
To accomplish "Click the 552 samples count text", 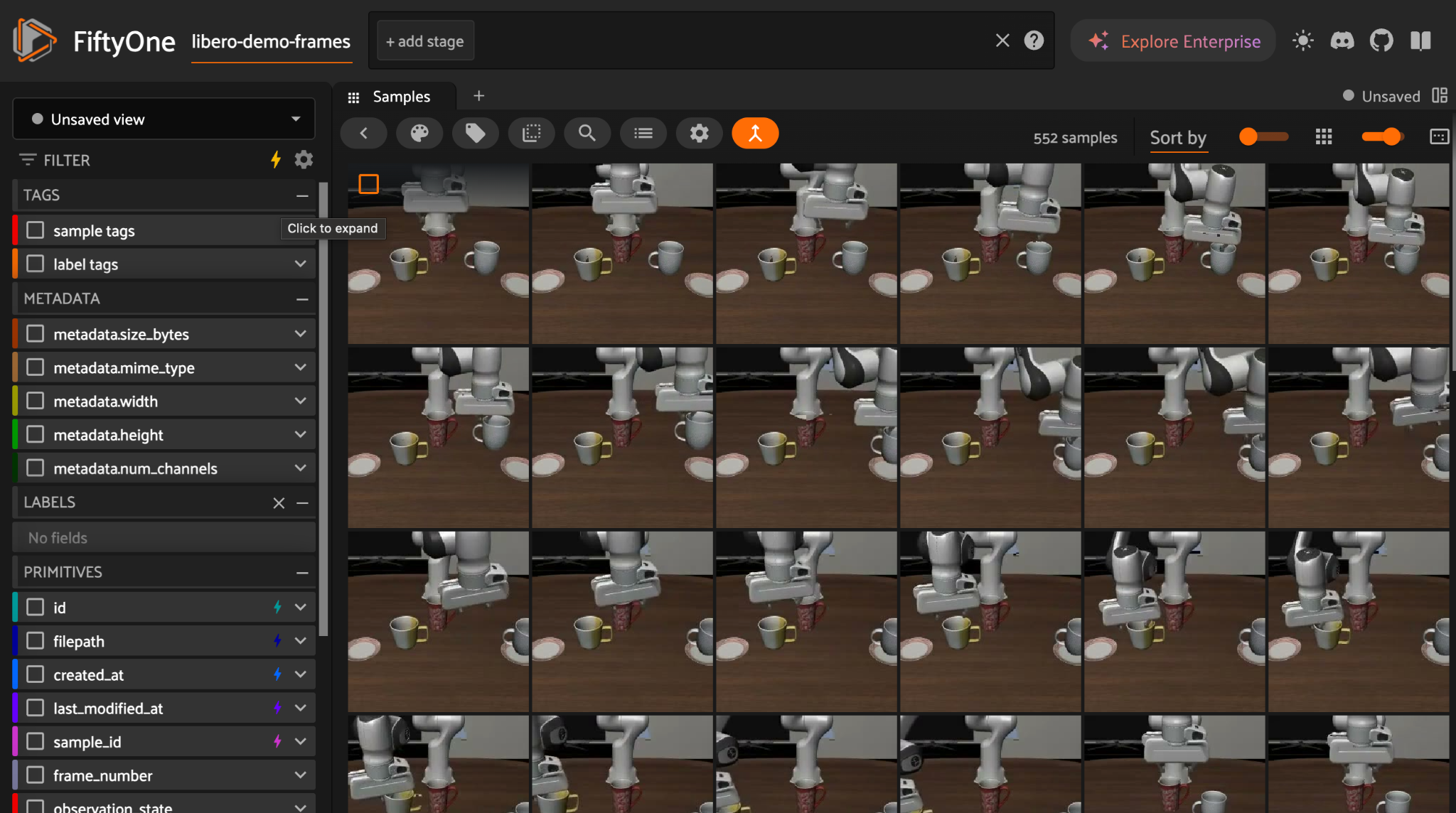I will click(x=1075, y=138).
